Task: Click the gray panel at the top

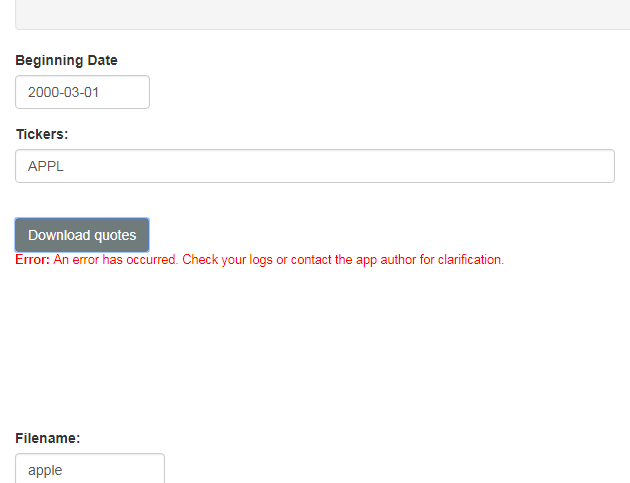Action: (x=323, y=14)
